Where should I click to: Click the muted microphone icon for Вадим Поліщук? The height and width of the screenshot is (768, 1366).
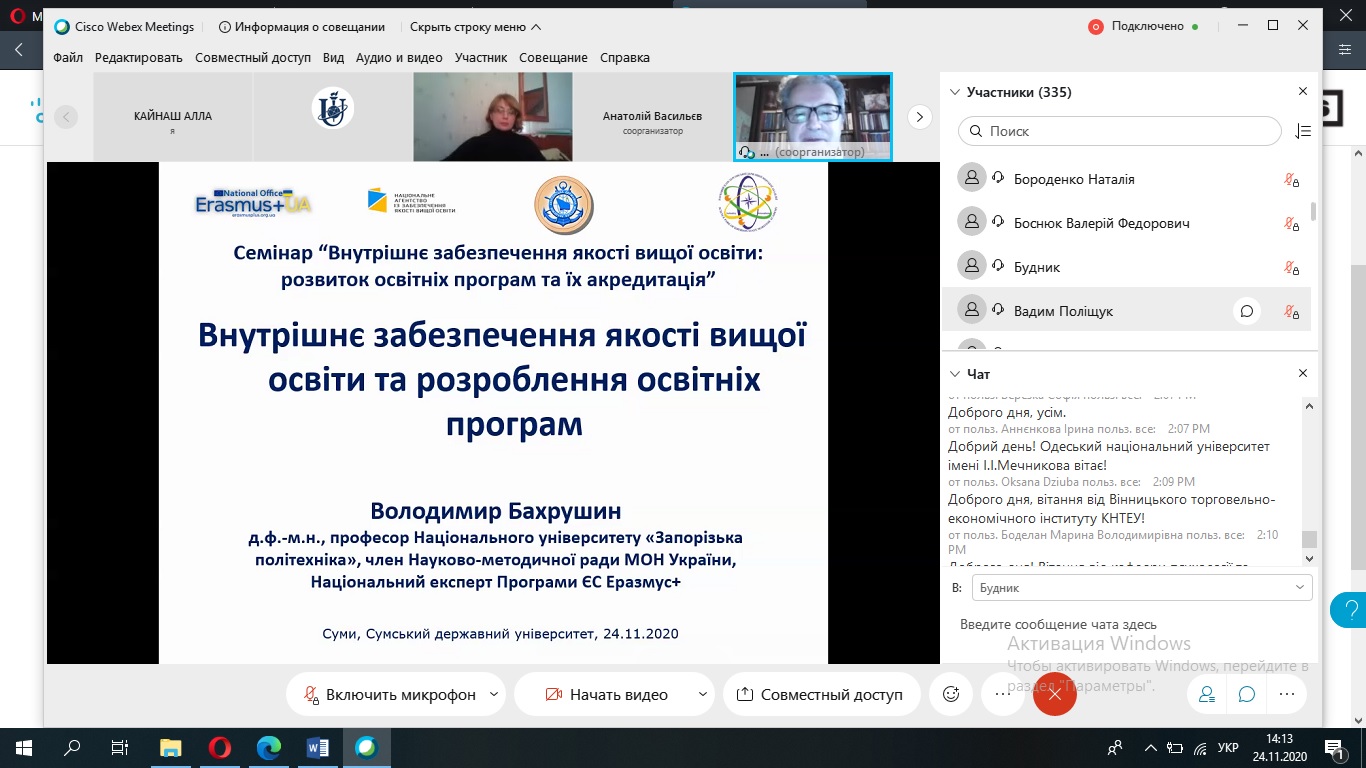(1292, 312)
